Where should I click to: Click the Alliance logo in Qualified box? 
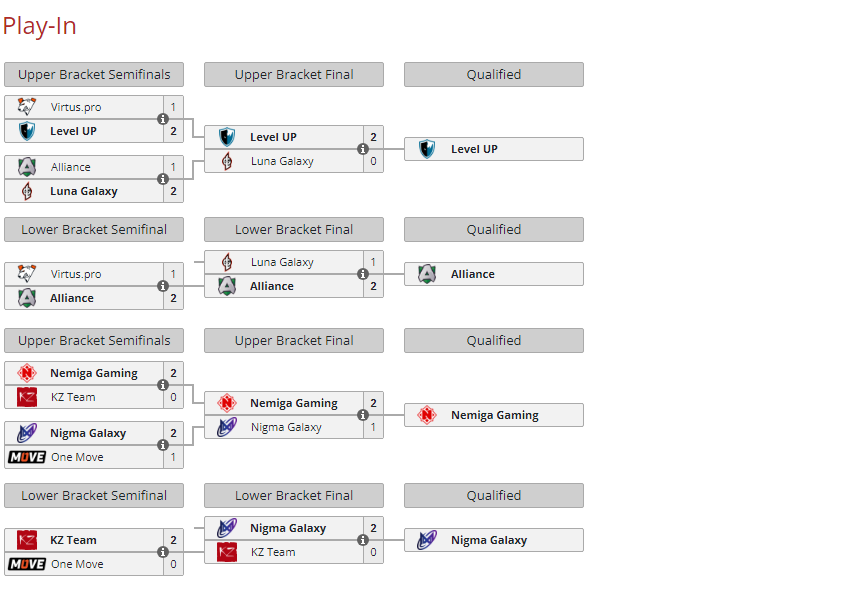[425, 273]
